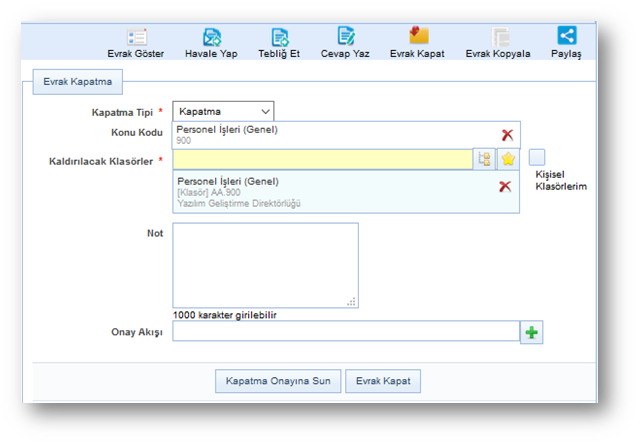The image size is (640, 445).
Task: Focus the Kaldırılacak Klasörler yellow field
Action: tap(322, 160)
